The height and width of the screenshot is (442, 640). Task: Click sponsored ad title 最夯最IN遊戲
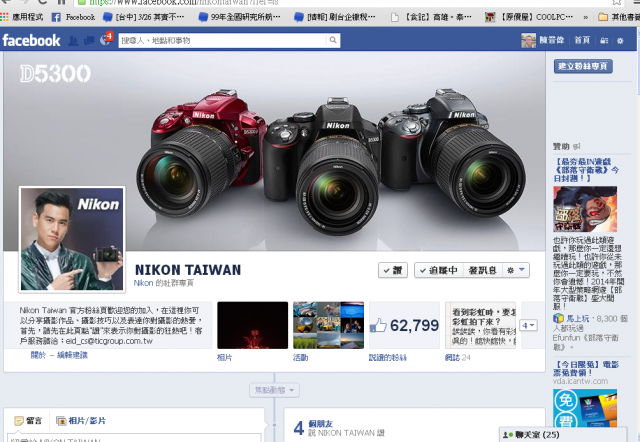tap(586, 170)
